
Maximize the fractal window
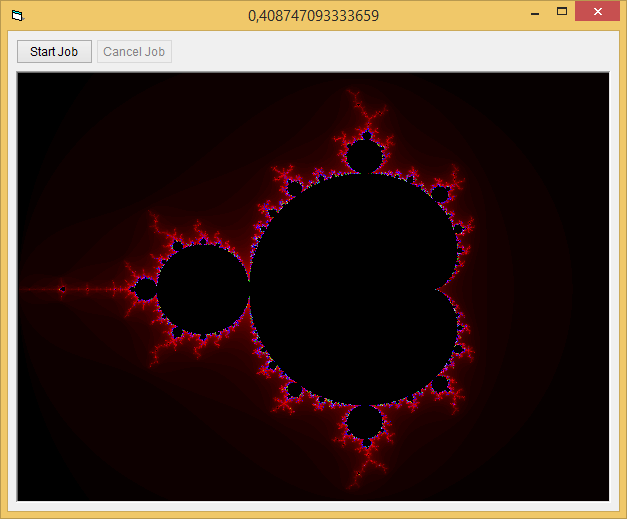tap(562, 13)
